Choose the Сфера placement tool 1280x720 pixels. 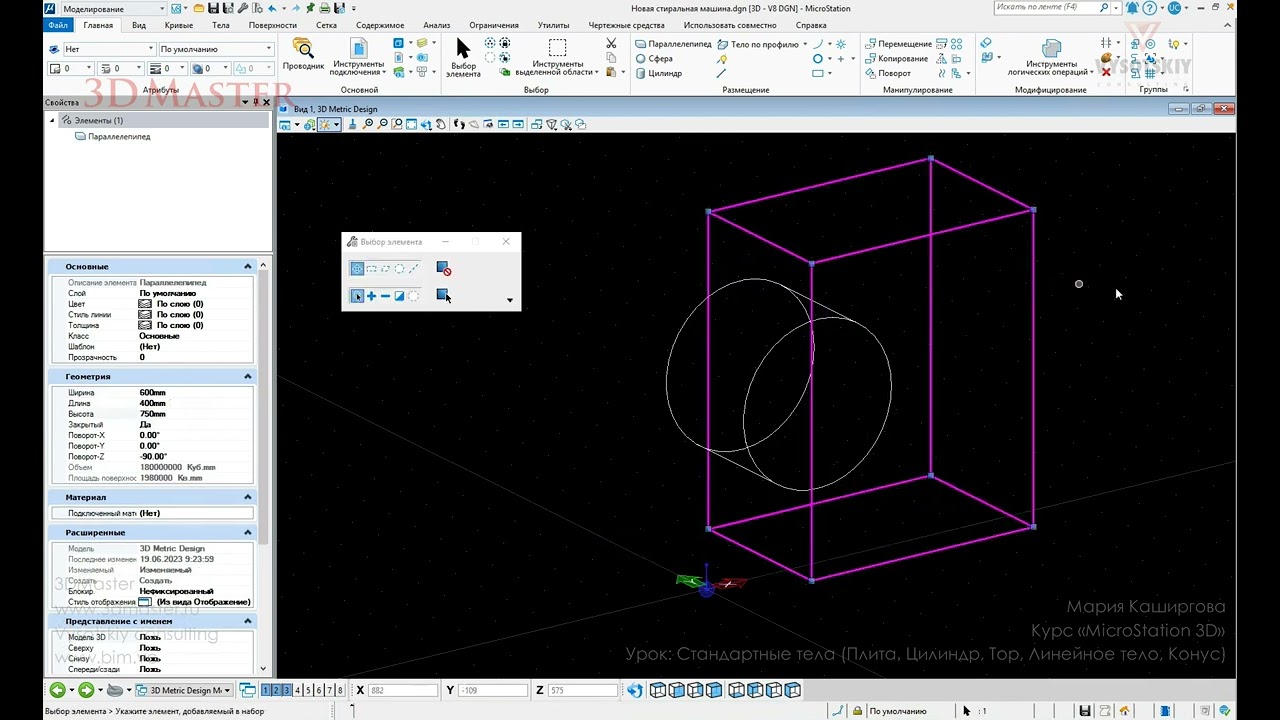pyautogui.click(x=654, y=59)
